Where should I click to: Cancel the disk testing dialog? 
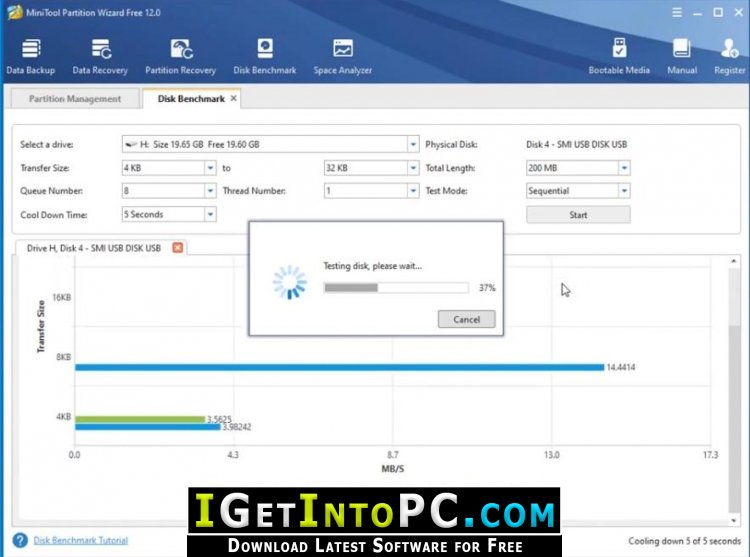coord(466,319)
